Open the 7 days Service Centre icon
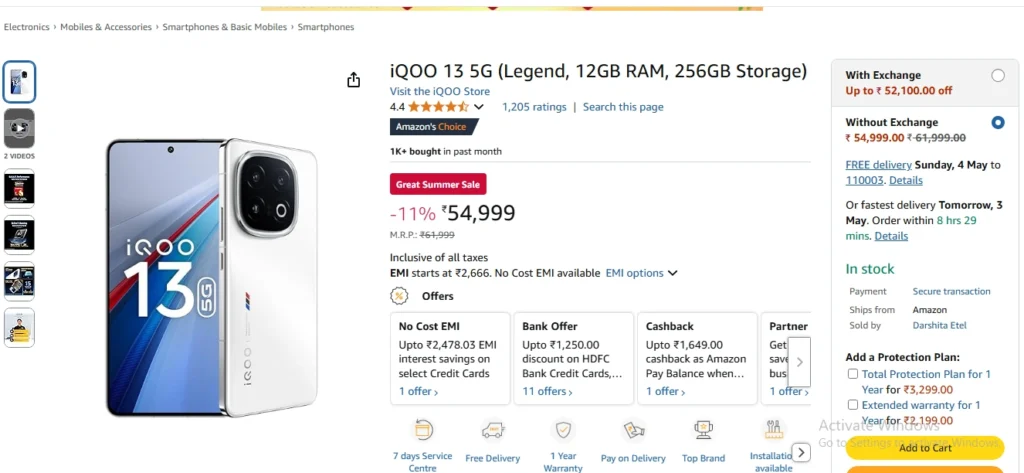 (423, 430)
